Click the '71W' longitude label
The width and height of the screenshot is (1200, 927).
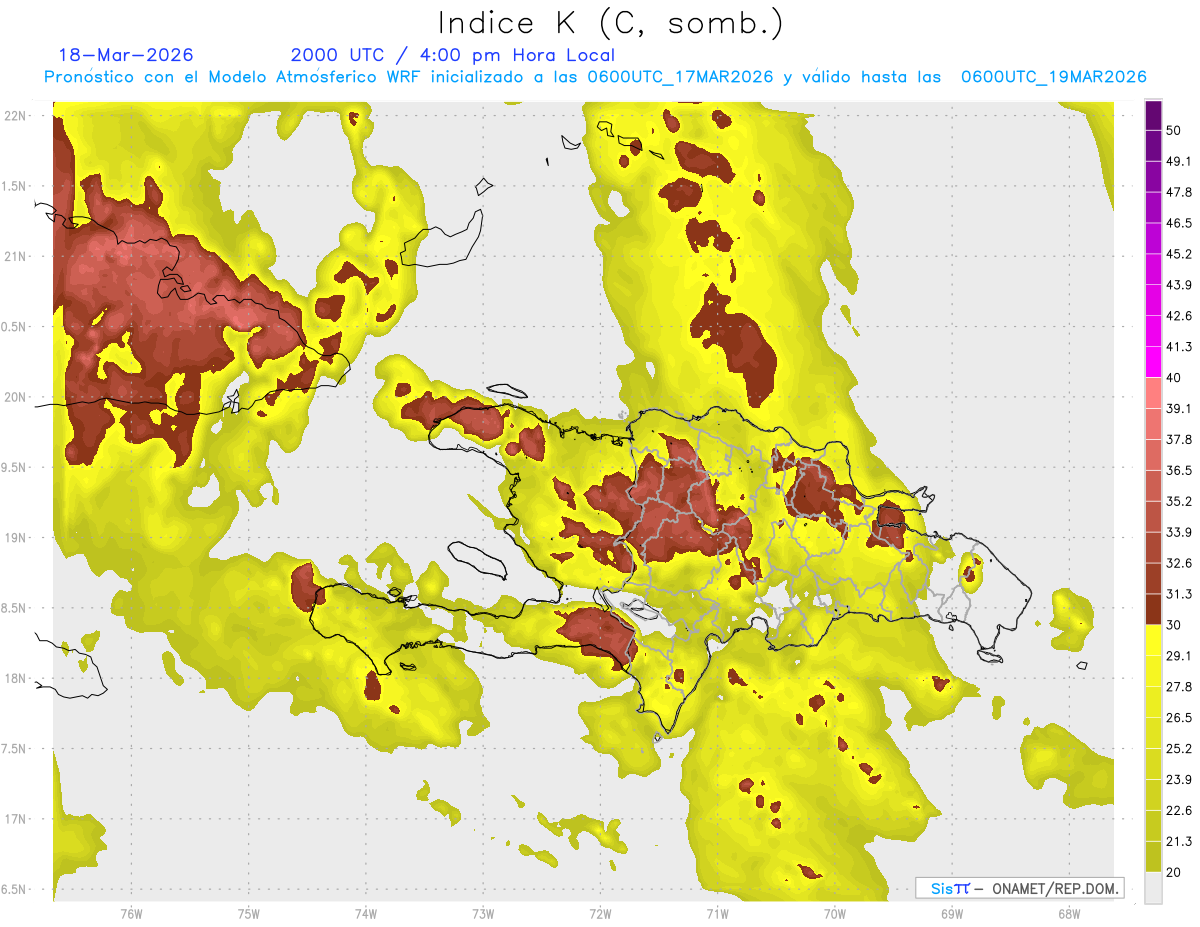717,914
